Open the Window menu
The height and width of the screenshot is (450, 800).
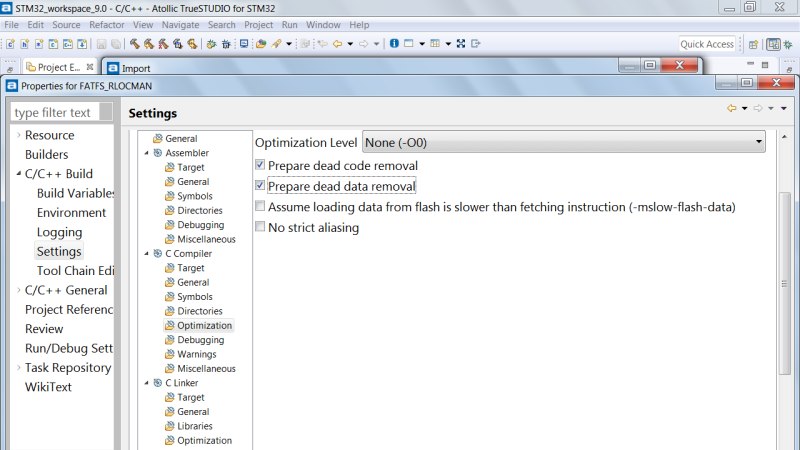point(323,24)
